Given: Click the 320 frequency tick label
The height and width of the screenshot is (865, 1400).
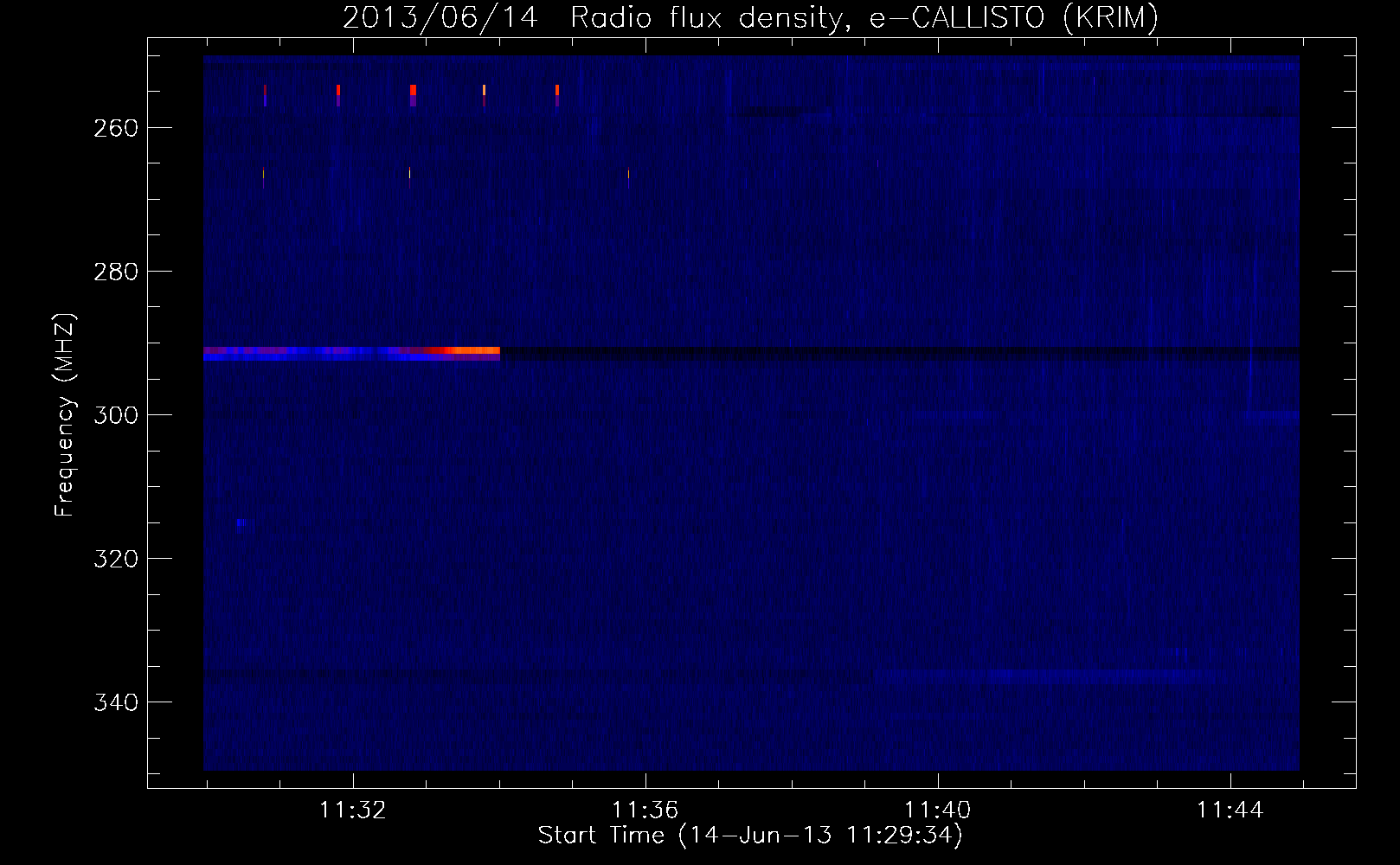Looking at the screenshot, I should [x=116, y=559].
